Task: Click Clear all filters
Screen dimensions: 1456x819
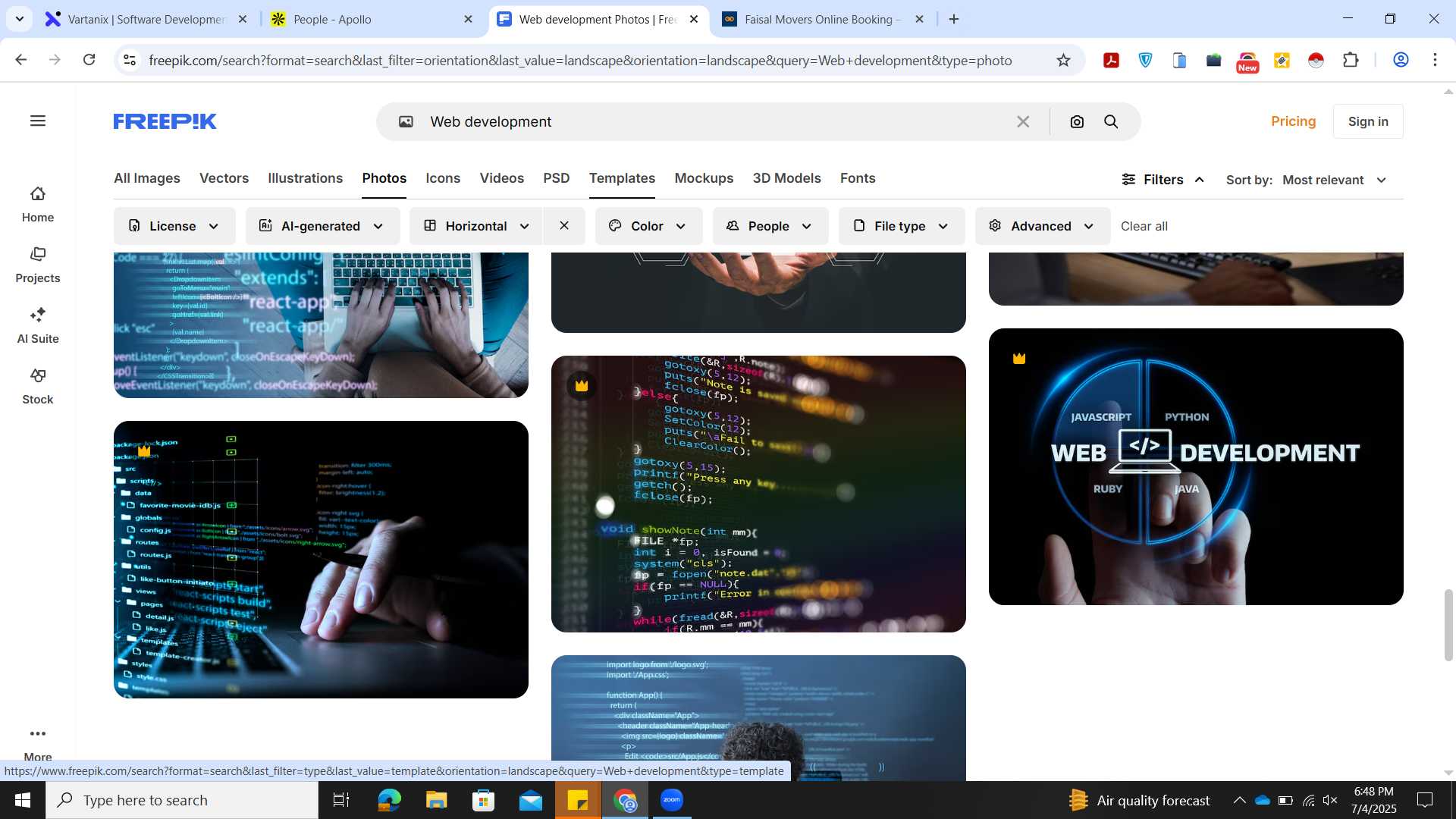Action: (x=1144, y=226)
